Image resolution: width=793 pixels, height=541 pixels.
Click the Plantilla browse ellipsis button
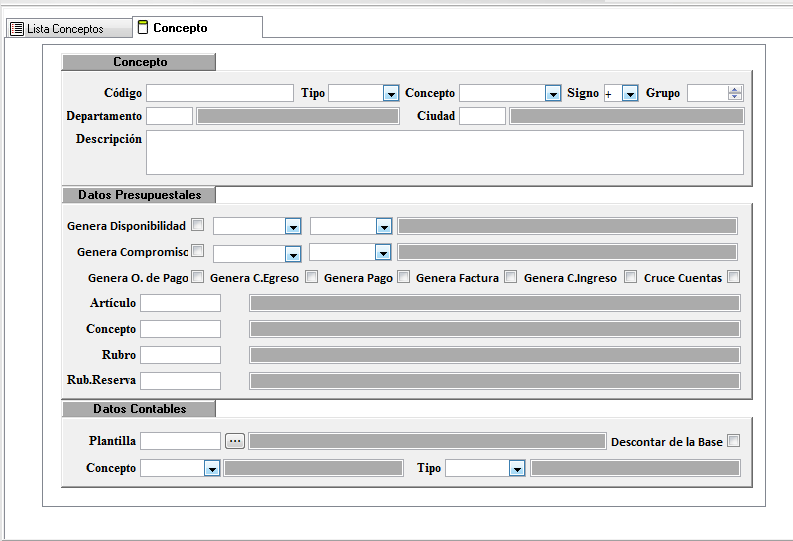point(235,441)
